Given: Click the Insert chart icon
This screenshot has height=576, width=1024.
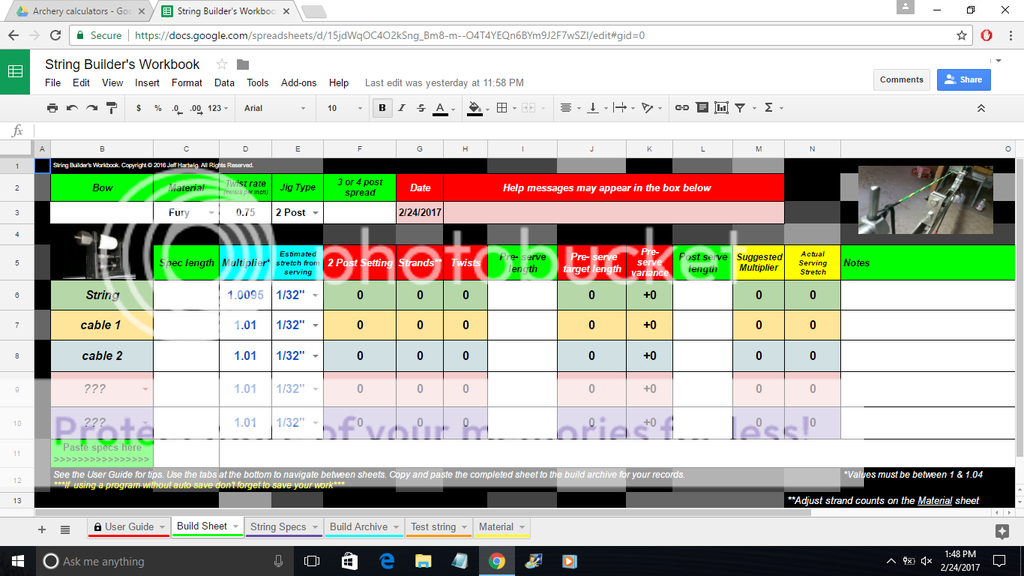Looking at the screenshot, I should 720,108.
